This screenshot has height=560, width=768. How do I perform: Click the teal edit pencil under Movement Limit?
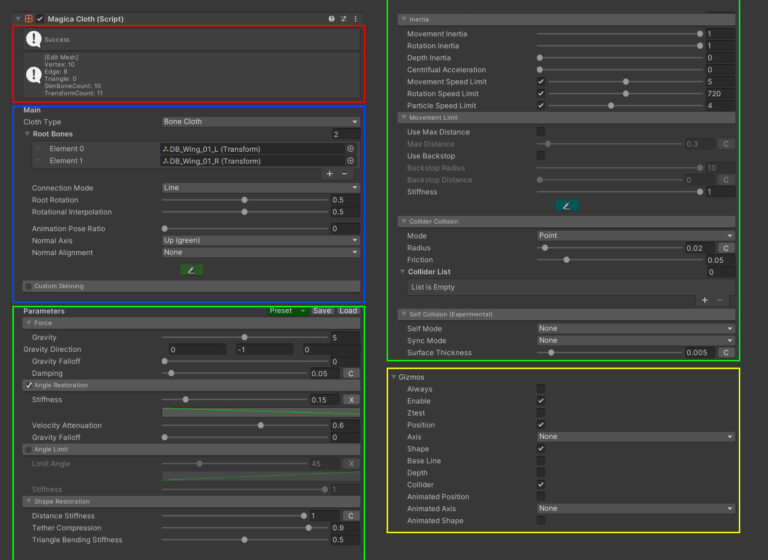click(567, 206)
